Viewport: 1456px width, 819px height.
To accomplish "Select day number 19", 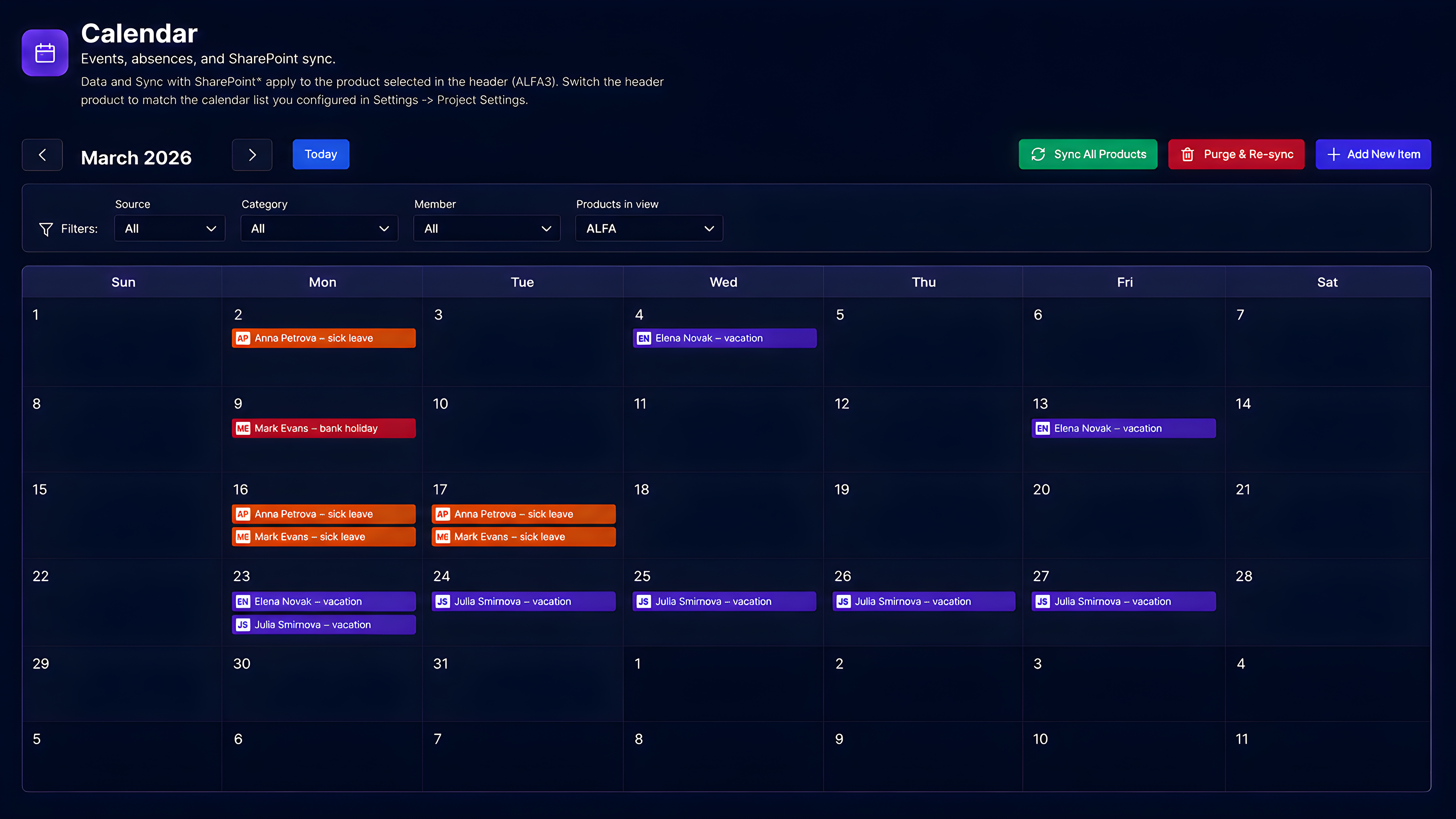I will (x=842, y=490).
